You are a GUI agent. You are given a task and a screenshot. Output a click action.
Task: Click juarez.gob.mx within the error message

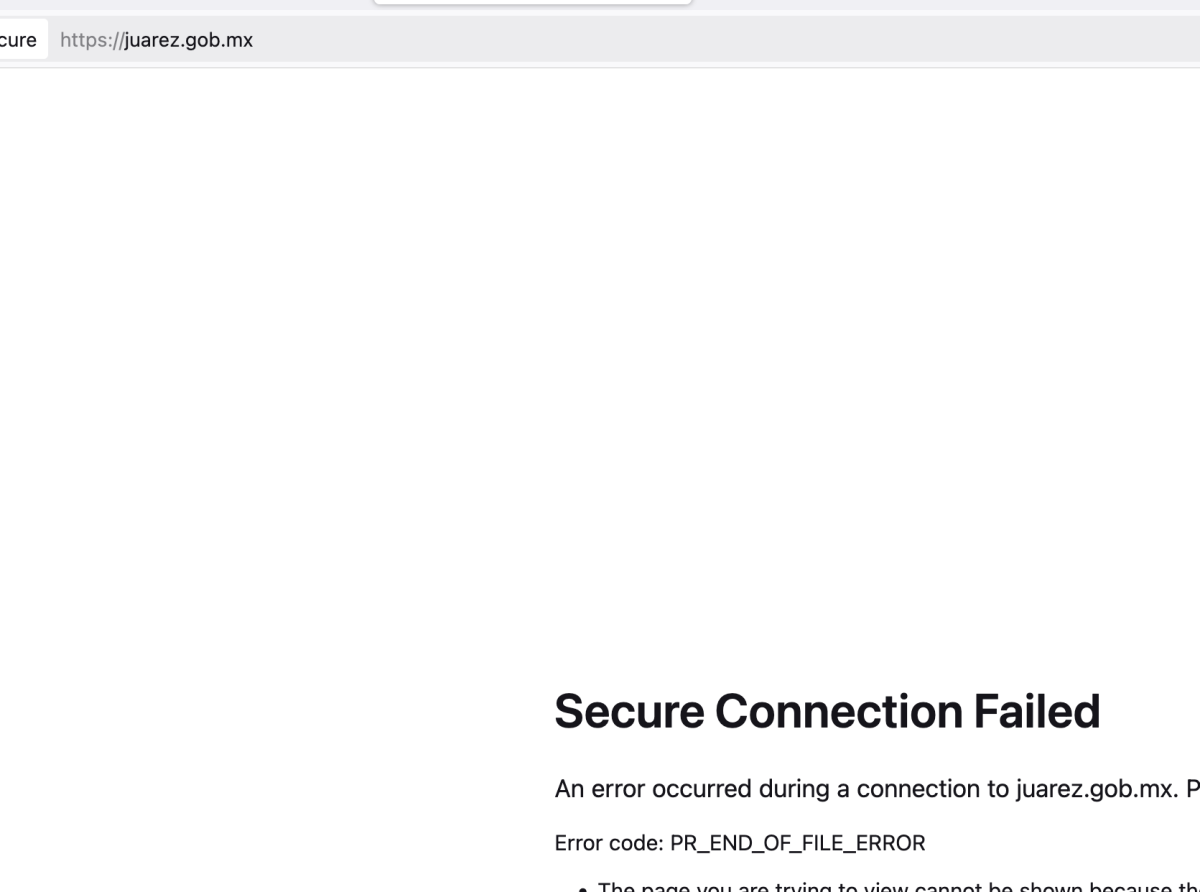coord(1096,789)
